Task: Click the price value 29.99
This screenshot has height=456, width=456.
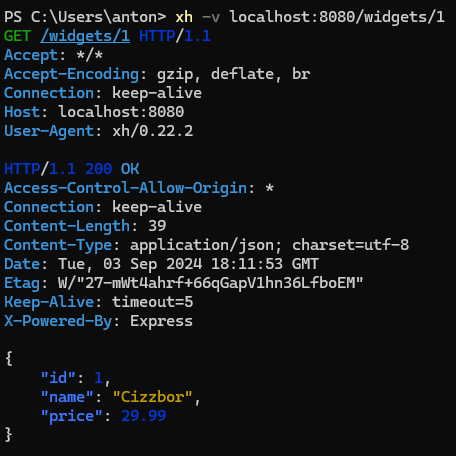Action: point(143,416)
